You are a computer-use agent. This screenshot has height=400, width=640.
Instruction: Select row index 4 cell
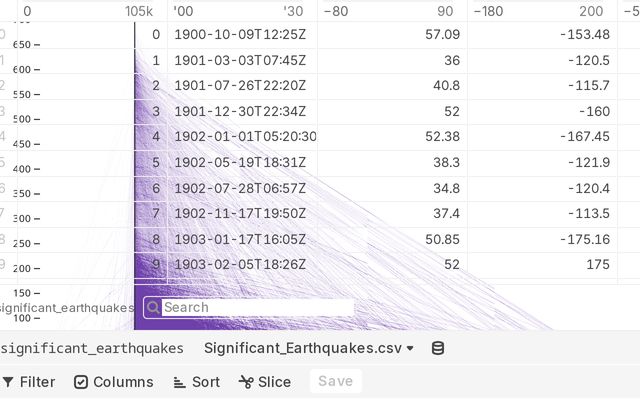tap(156, 136)
